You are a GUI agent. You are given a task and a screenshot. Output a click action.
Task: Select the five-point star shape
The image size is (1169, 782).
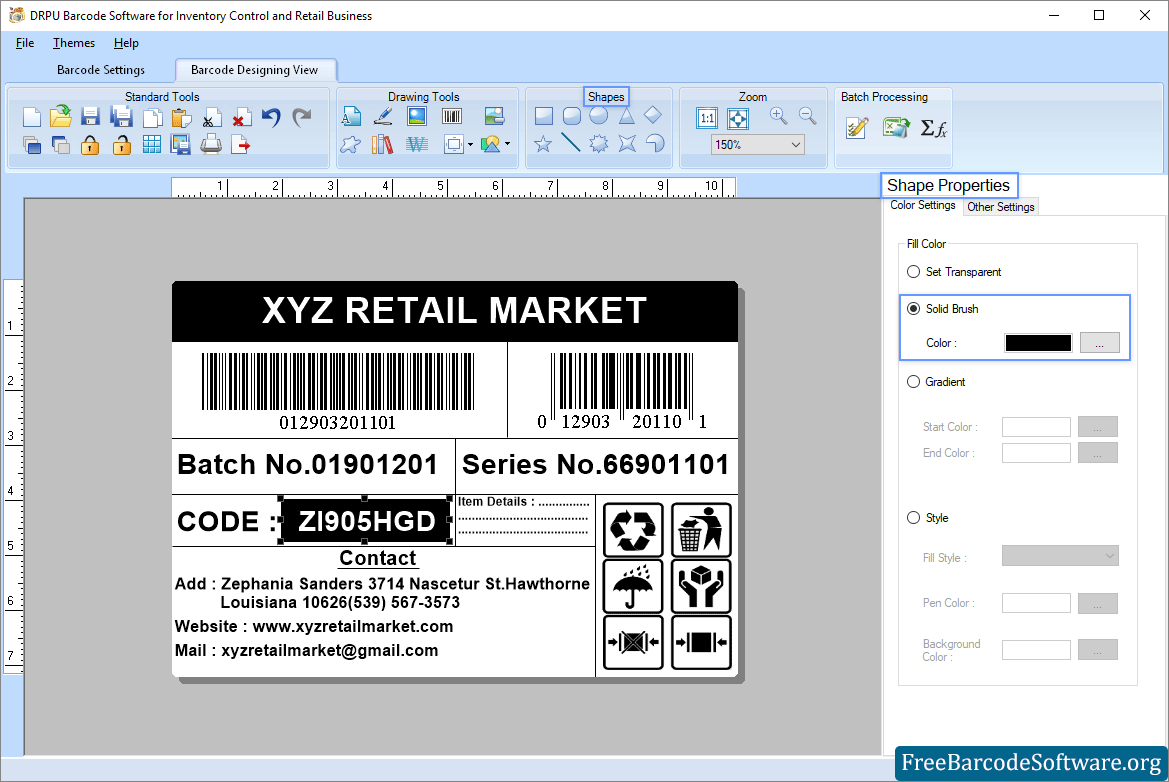(543, 143)
